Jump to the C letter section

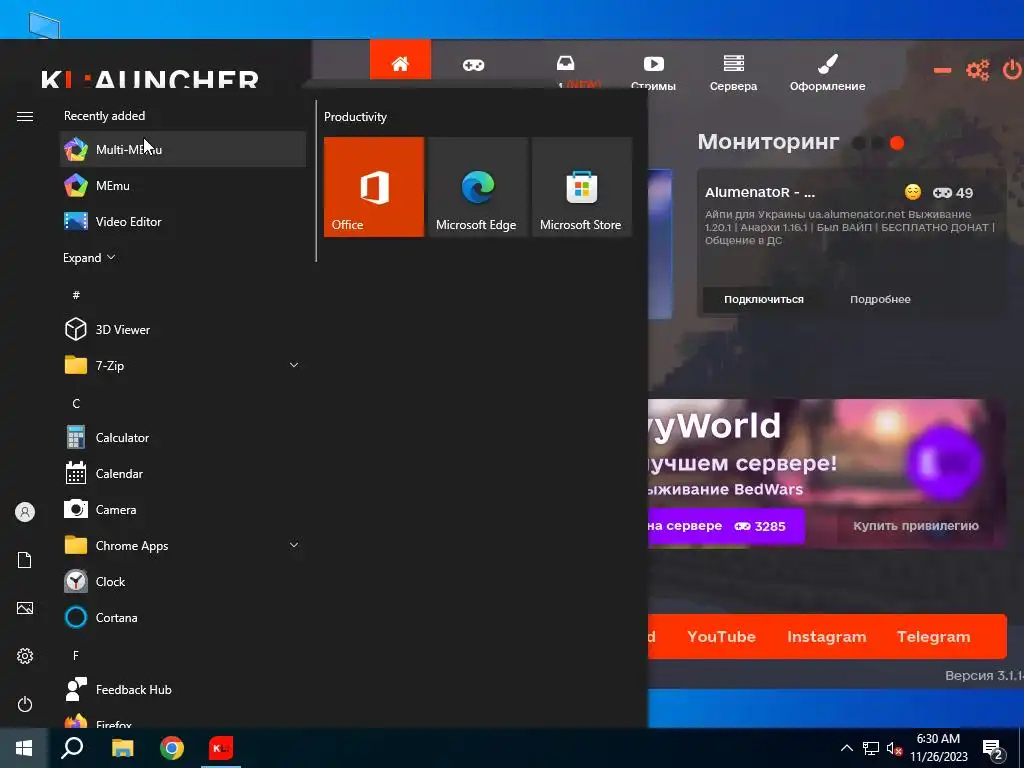[x=76, y=404]
